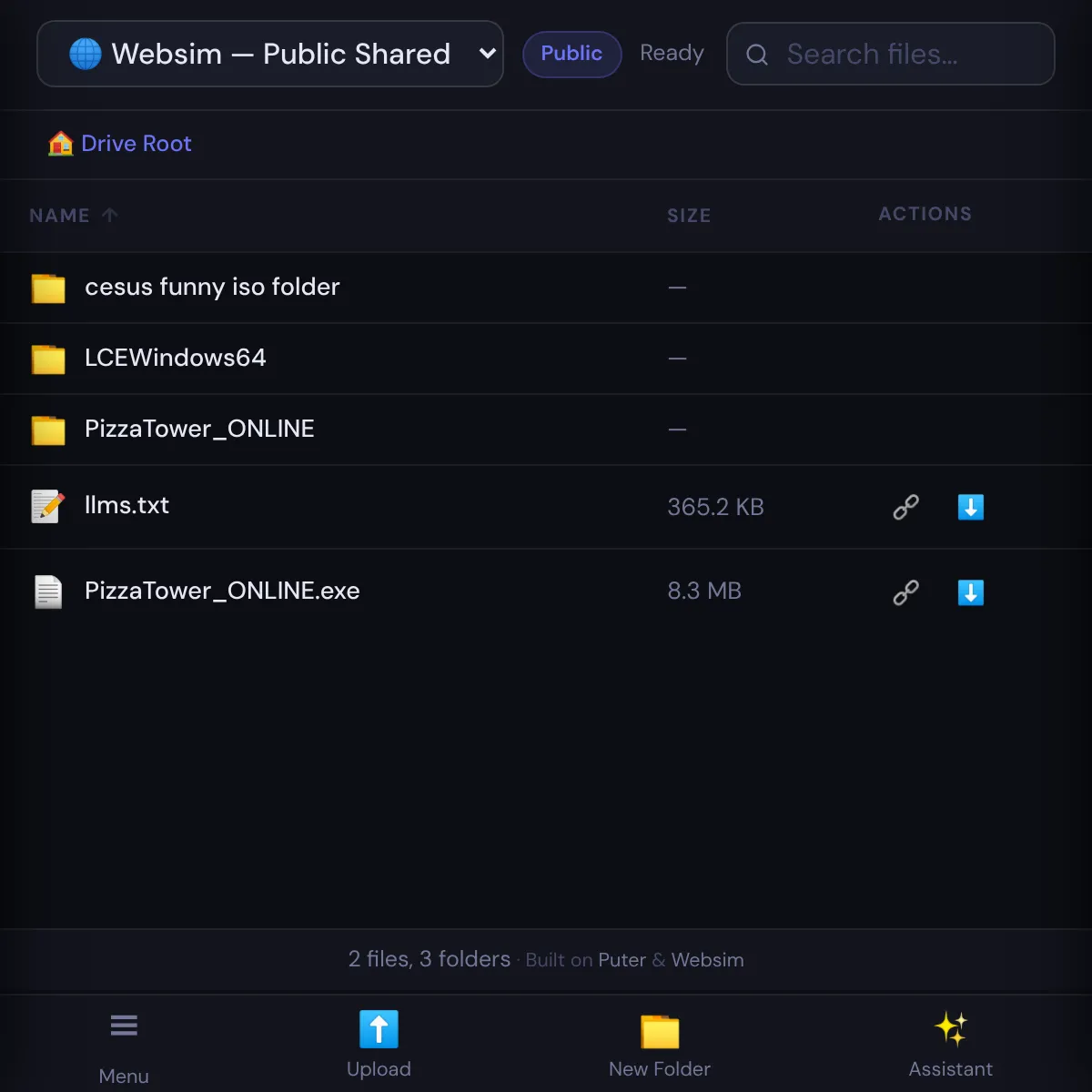Open the LCEWindows64 folder
This screenshot has width=1092, height=1092.
point(175,358)
